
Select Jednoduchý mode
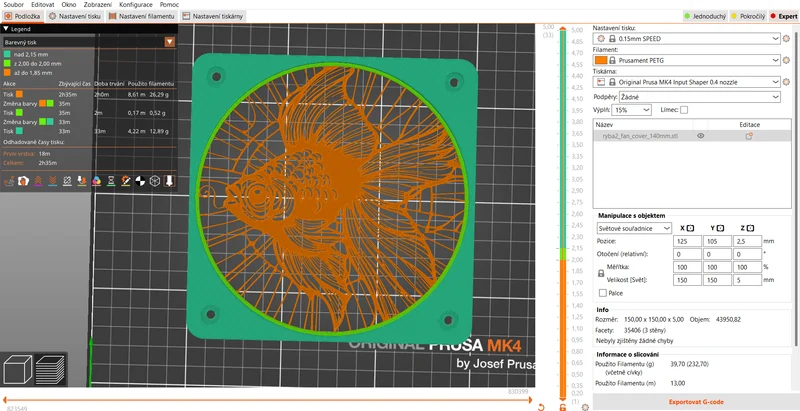pos(705,16)
